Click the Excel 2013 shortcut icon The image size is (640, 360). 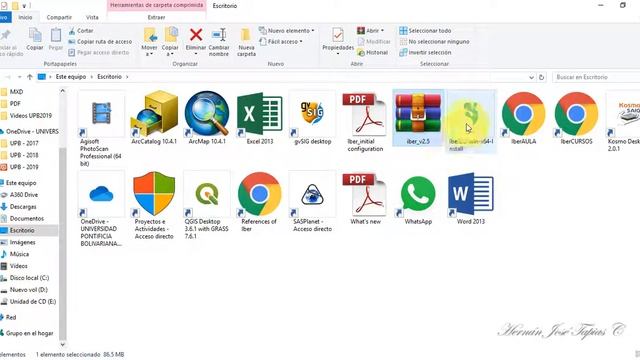tap(260, 113)
